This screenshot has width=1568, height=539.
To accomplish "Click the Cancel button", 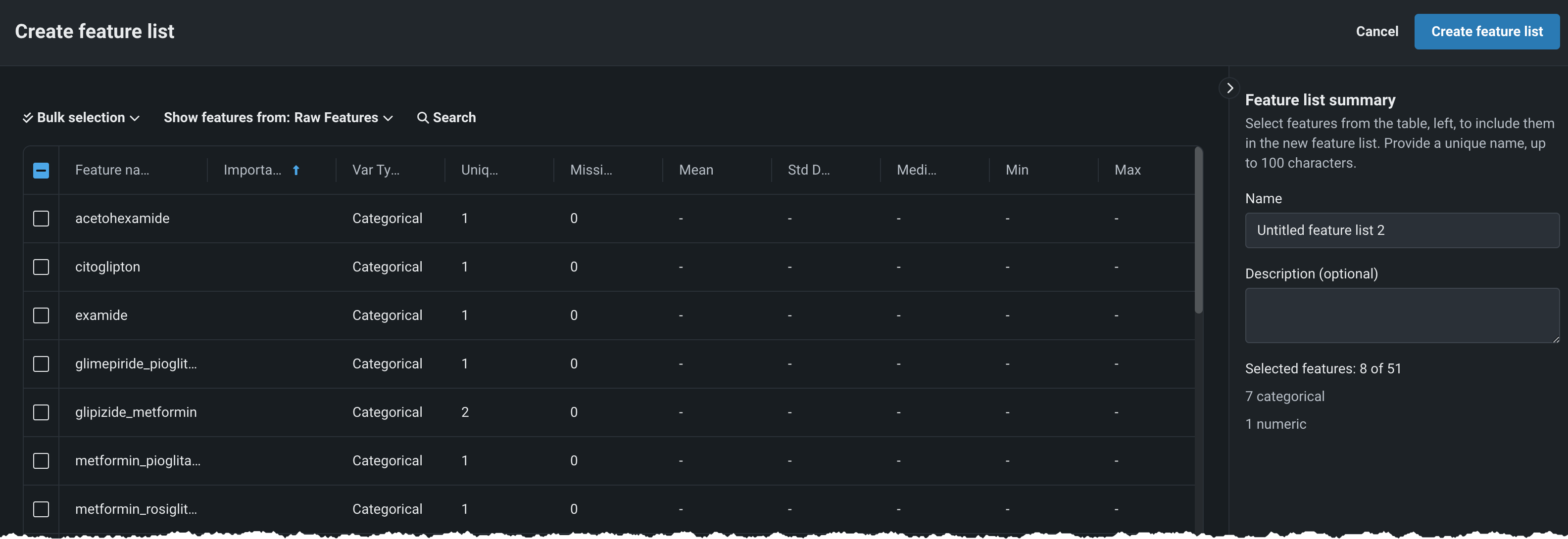I will click(x=1376, y=32).
